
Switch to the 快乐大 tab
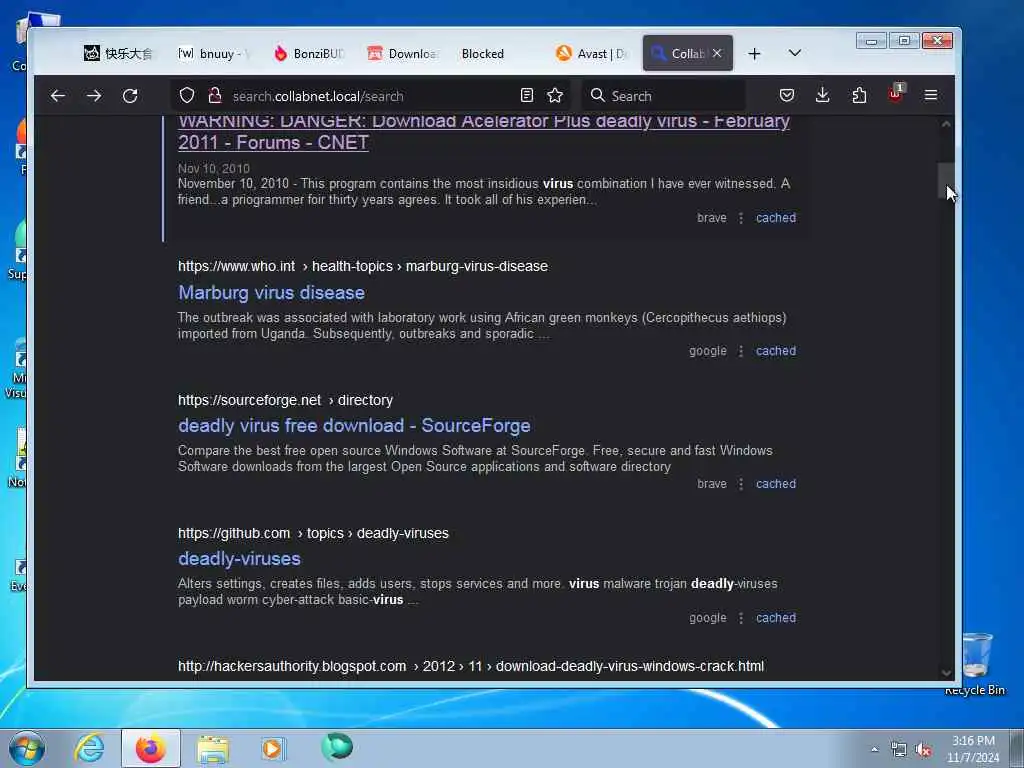tap(119, 54)
